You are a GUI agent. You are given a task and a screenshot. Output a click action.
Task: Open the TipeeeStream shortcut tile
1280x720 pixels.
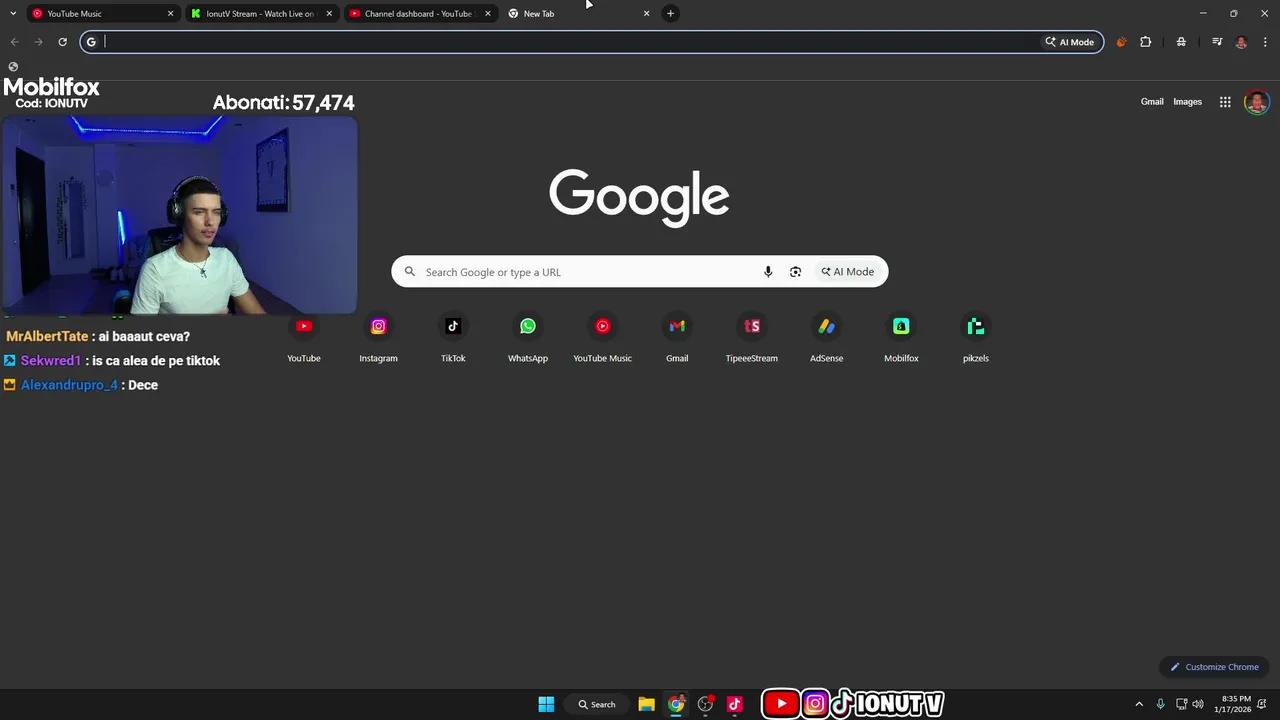tap(752, 338)
